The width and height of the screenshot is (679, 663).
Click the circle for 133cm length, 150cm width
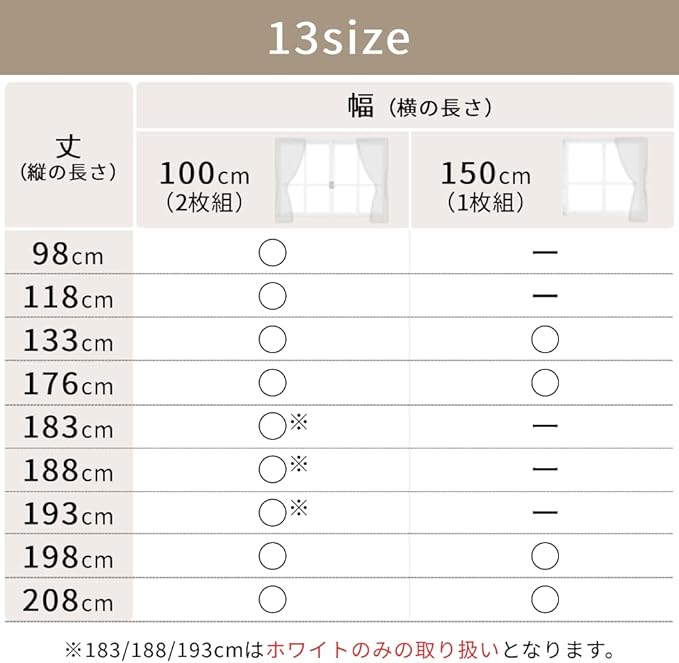coord(545,340)
